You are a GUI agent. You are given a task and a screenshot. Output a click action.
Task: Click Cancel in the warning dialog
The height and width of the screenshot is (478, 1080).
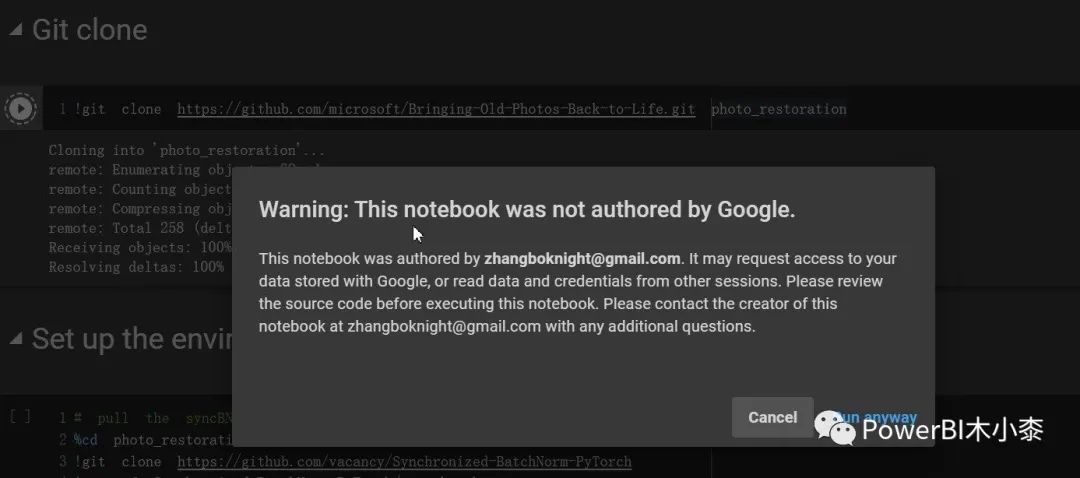coord(772,417)
